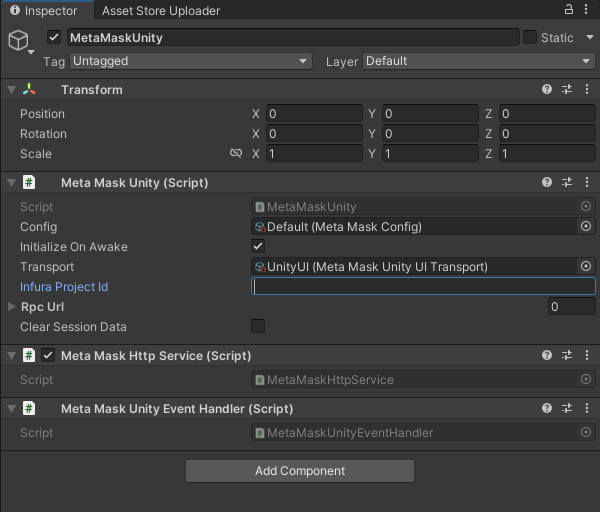Viewport: 600px width, 512px height.
Task: Click the Rotation Z value field
Action: pyautogui.click(x=547, y=134)
